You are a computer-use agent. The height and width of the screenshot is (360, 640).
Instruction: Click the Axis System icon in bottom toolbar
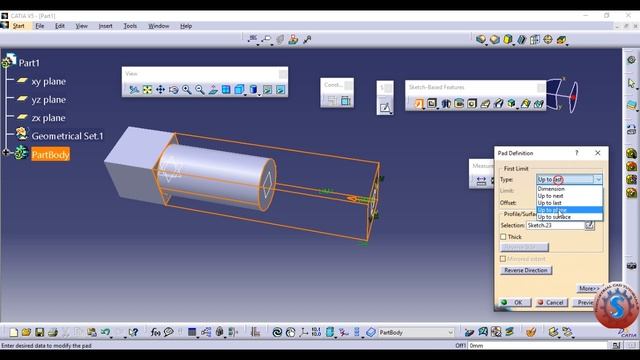tap(304, 332)
